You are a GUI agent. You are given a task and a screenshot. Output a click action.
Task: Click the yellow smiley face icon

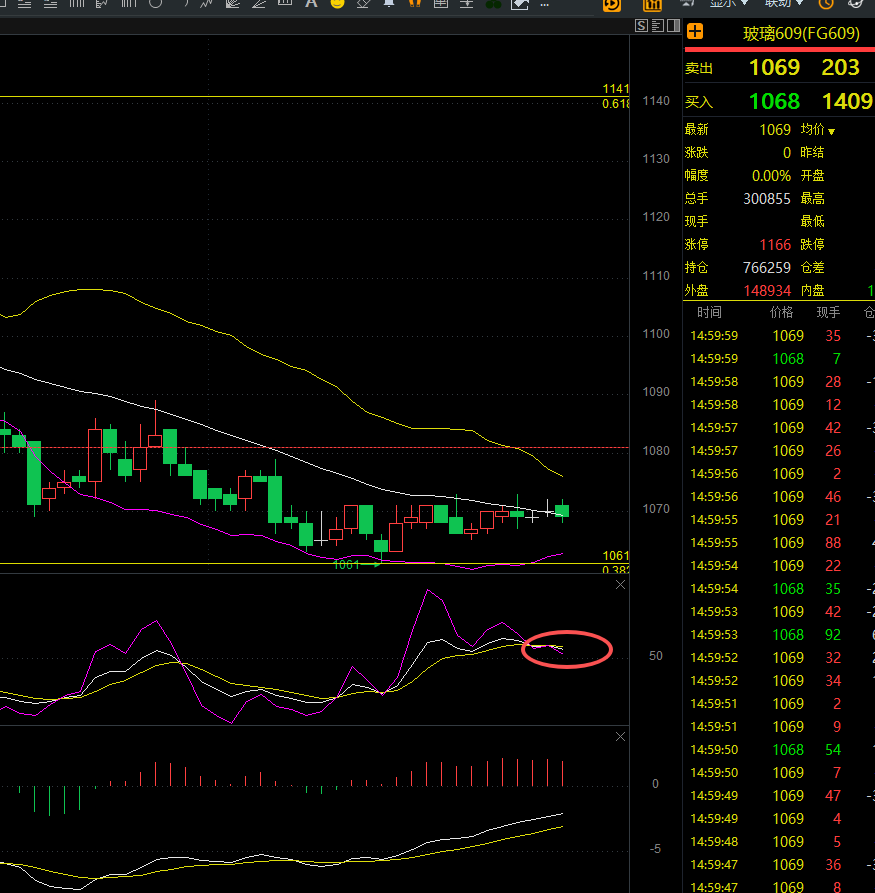pyautogui.click(x=337, y=4)
